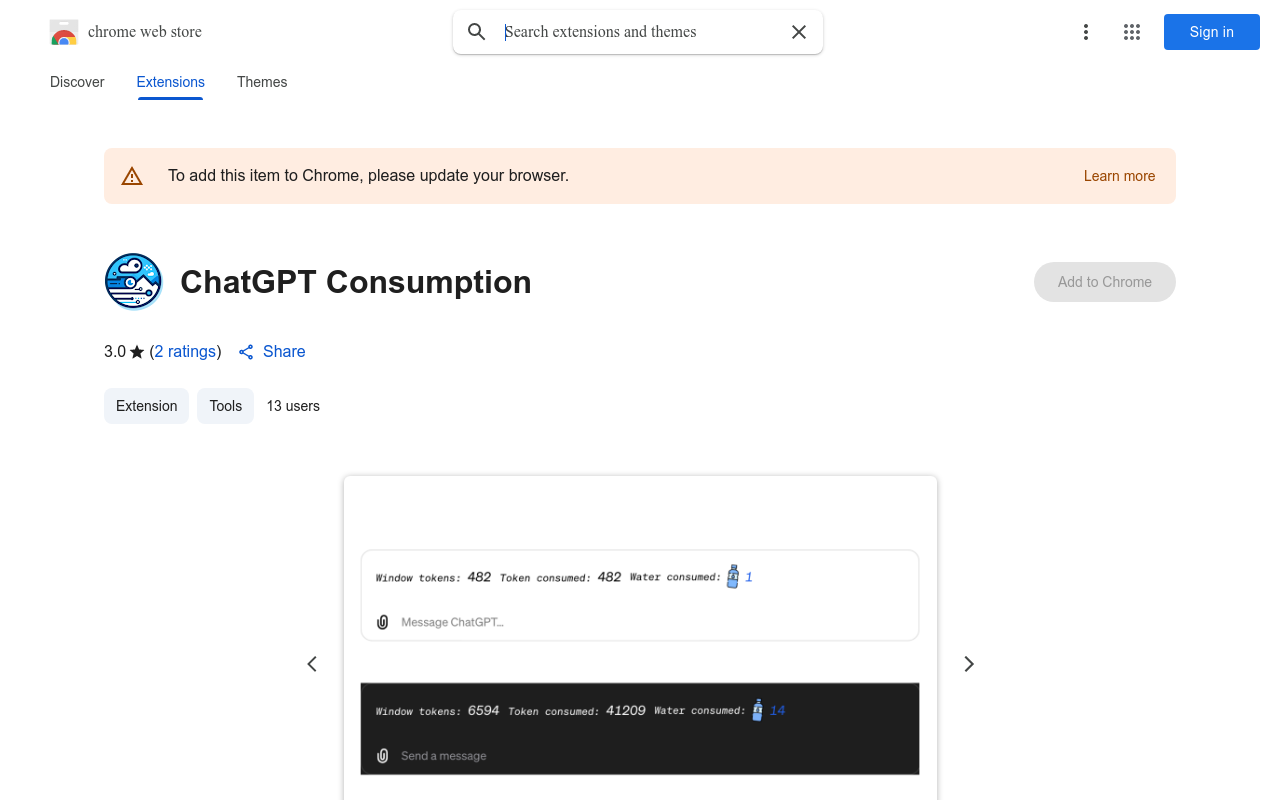Click the 3.0 rating value
1280x800 pixels.
coord(115,352)
